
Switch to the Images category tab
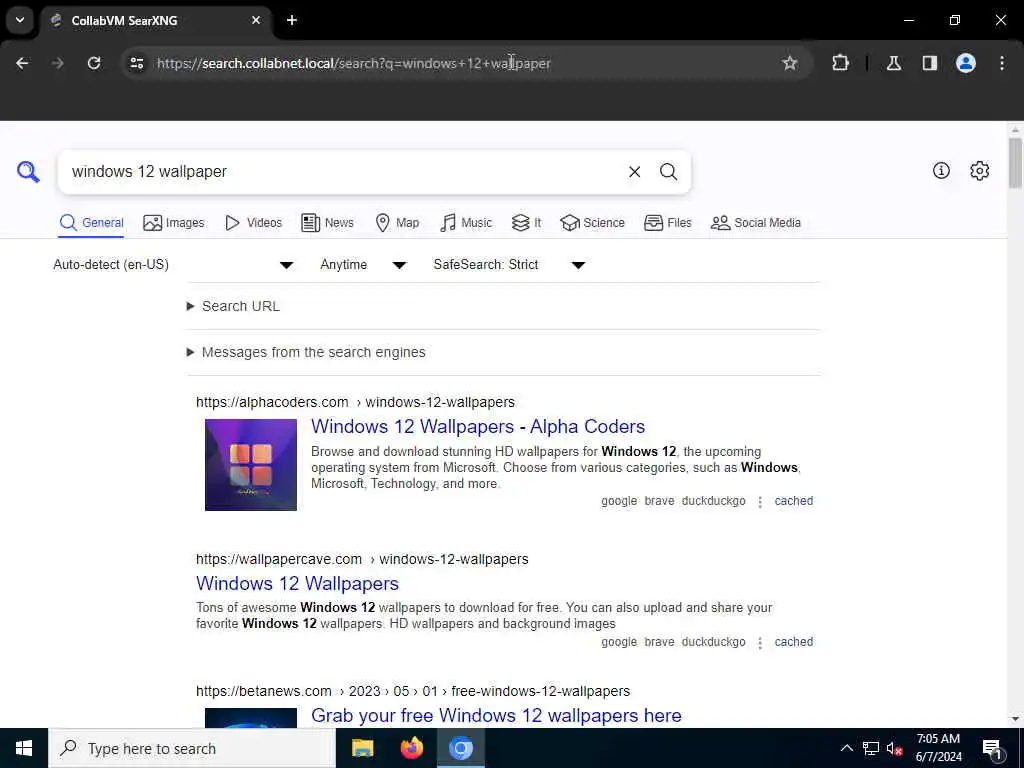click(x=174, y=223)
